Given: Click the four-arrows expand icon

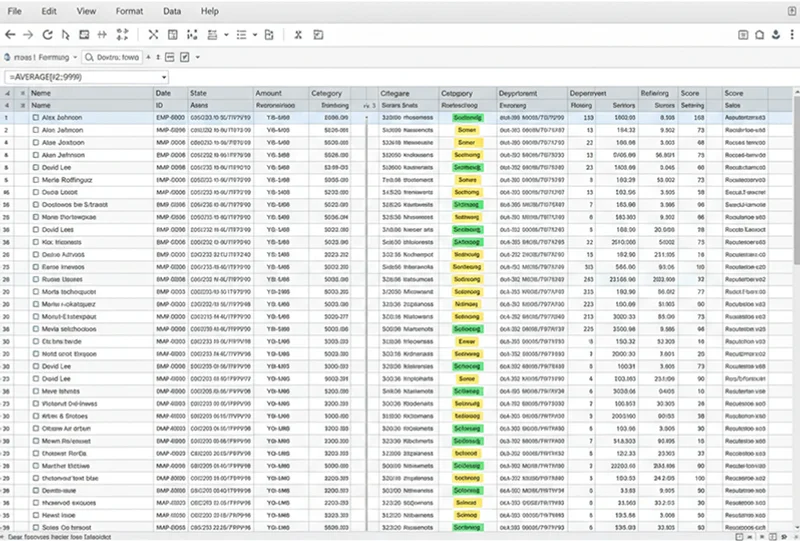Looking at the screenshot, I should point(122,35).
